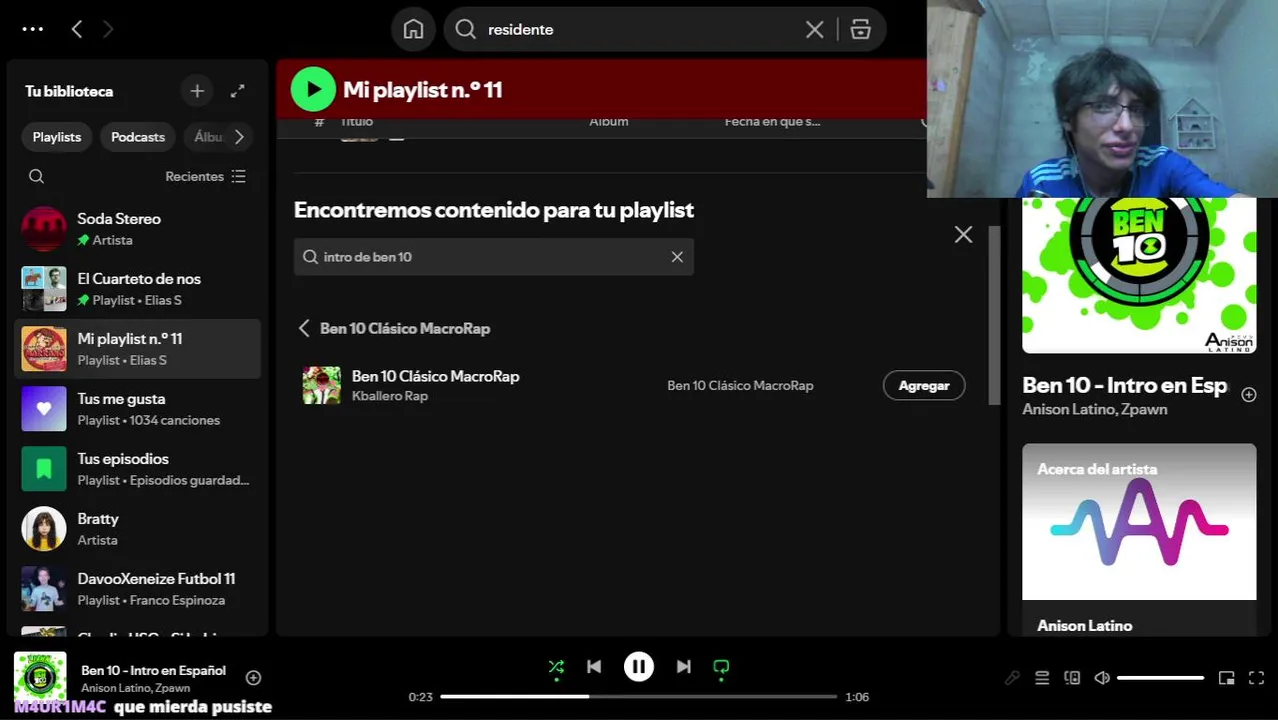1278x720 pixels.
Task: Expand the library panel
Action: click(x=238, y=91)
